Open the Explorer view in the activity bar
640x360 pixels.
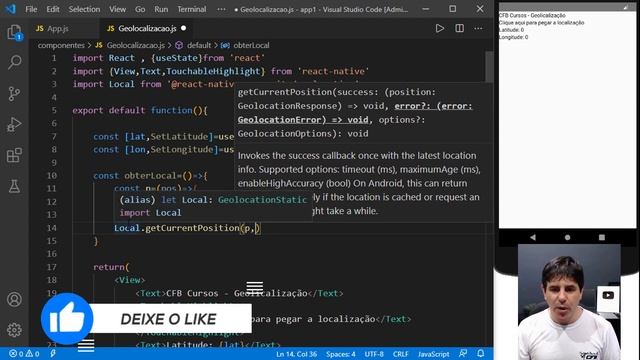tap(14, 32)
